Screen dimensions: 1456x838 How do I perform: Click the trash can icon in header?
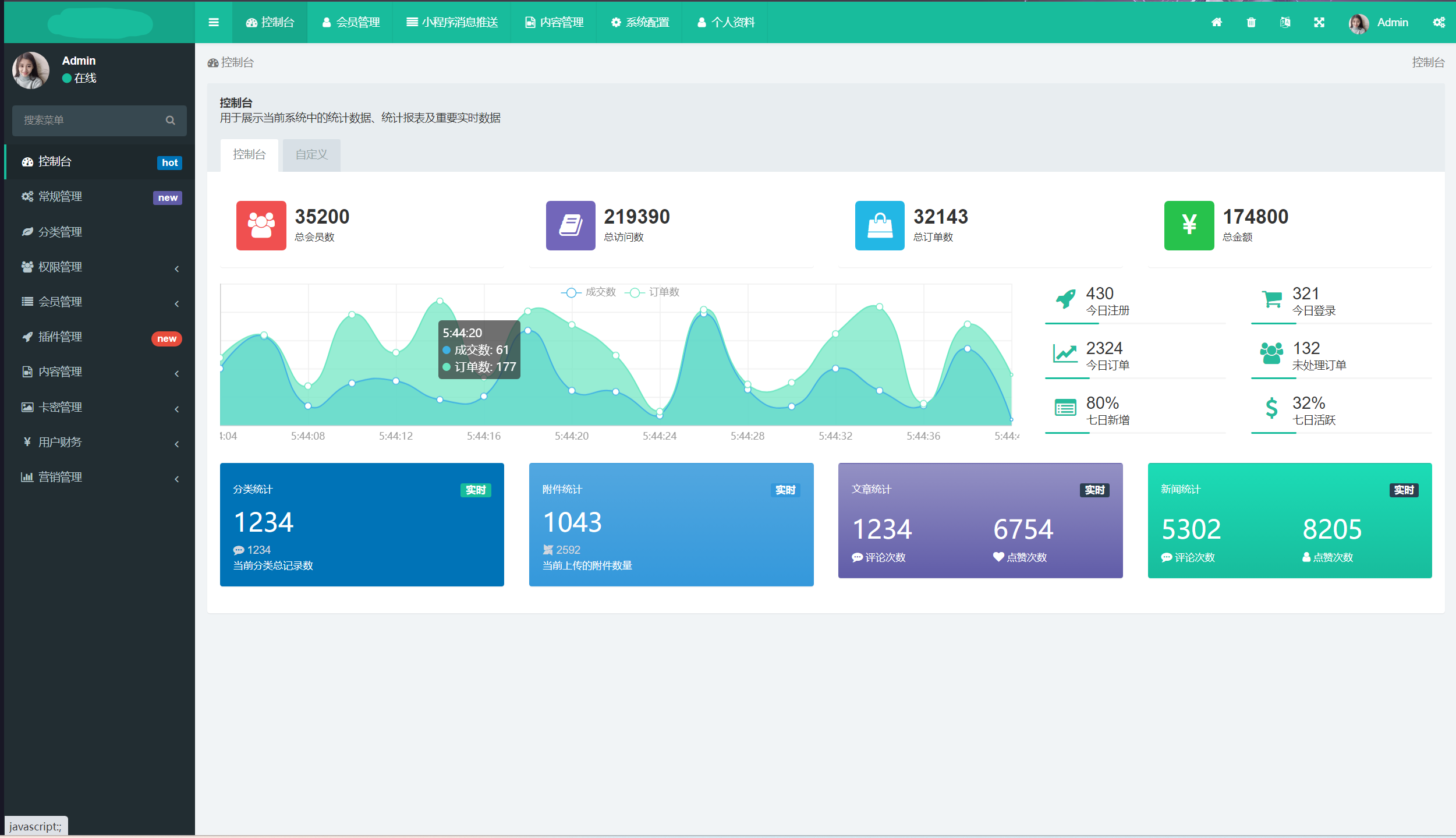1251,22
